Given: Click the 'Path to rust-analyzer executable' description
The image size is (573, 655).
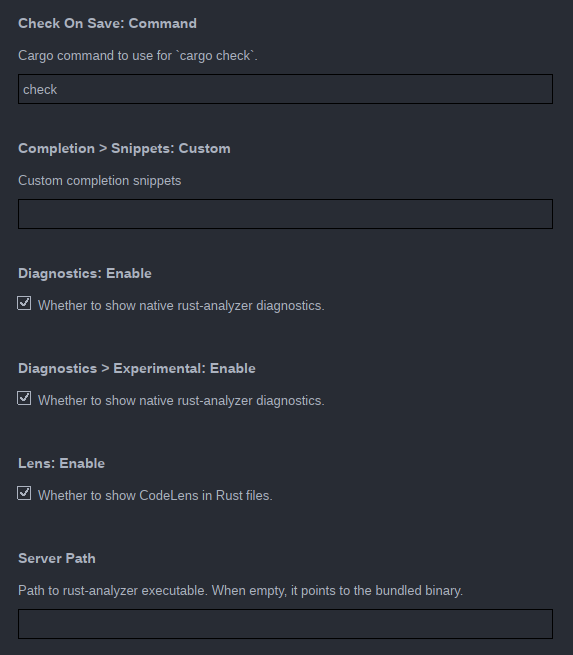Looking at the screenshot, I should [x=241, y=591].
